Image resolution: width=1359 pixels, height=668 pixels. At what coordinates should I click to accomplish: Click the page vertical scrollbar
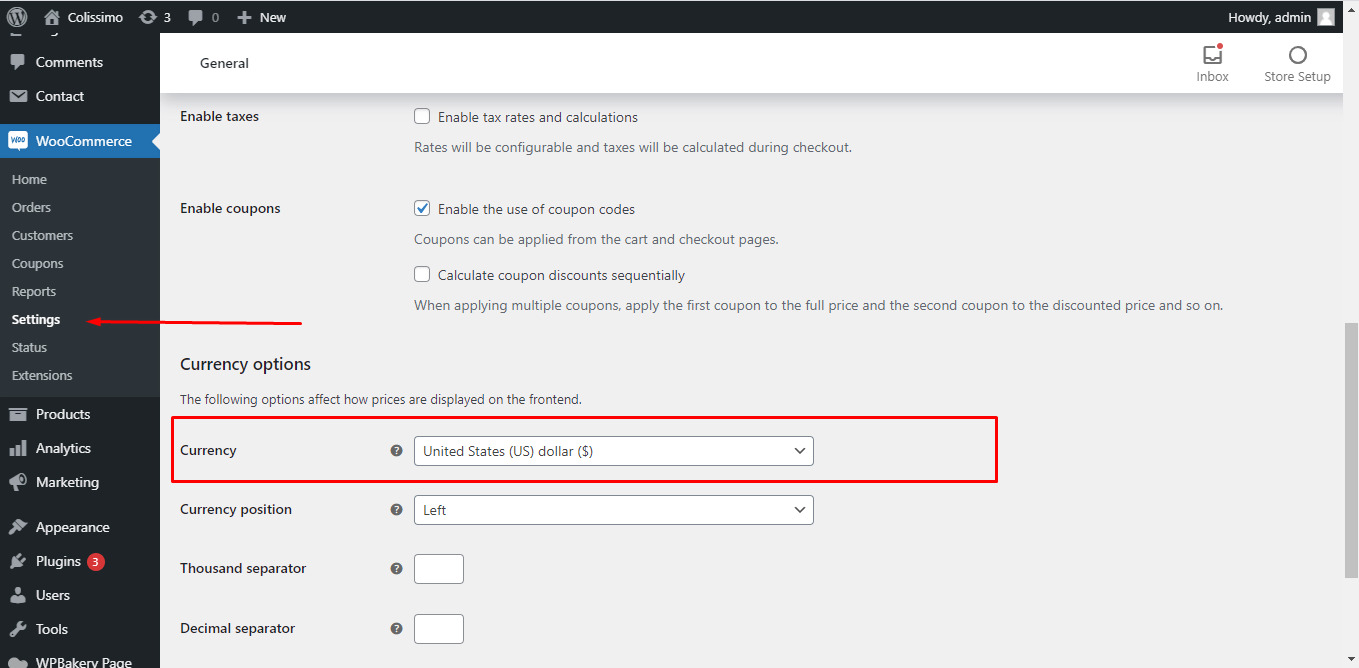coord(1351,450)
